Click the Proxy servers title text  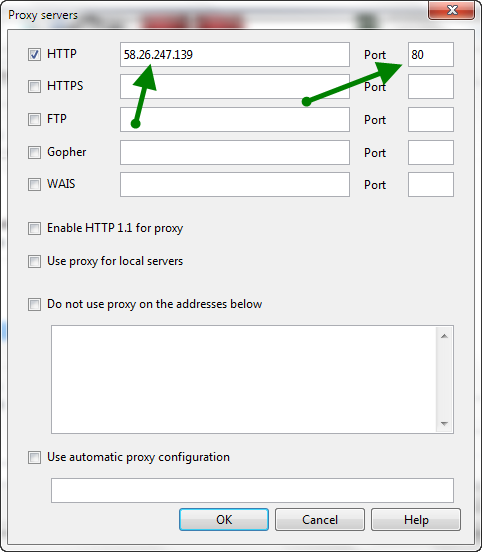(43, 15)
